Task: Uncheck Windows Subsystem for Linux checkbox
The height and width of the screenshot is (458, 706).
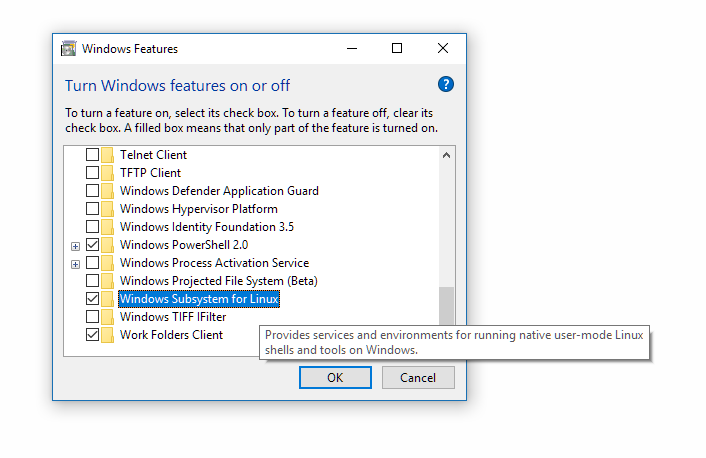Action: point(92,299)
